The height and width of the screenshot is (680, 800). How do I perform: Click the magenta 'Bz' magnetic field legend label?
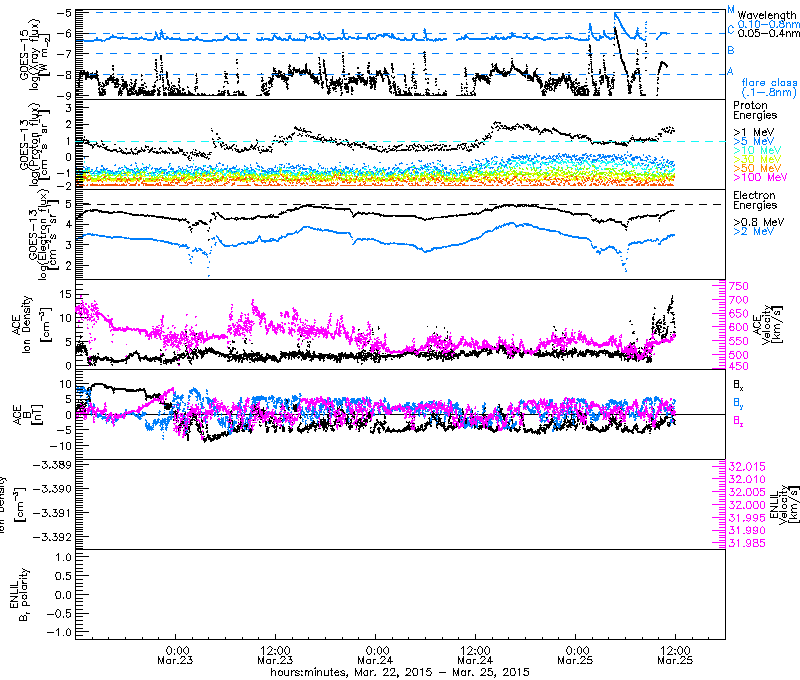pos(738,421)
